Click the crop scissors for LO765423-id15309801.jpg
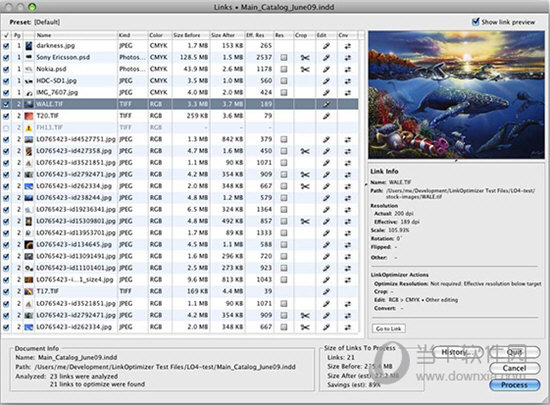This screenshot has width=550, height=405. [x=305, y=221]
